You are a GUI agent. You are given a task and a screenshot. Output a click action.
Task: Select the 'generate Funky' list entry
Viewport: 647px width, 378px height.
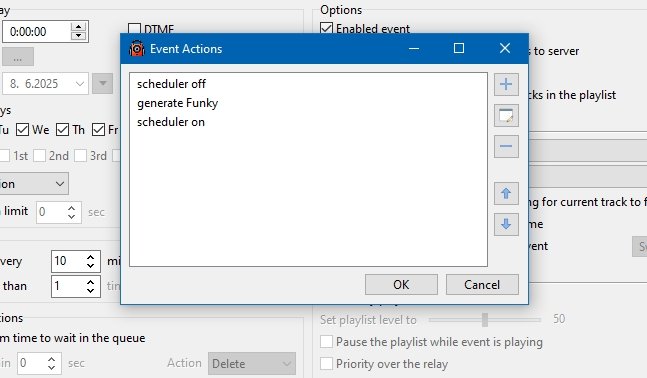177,103
